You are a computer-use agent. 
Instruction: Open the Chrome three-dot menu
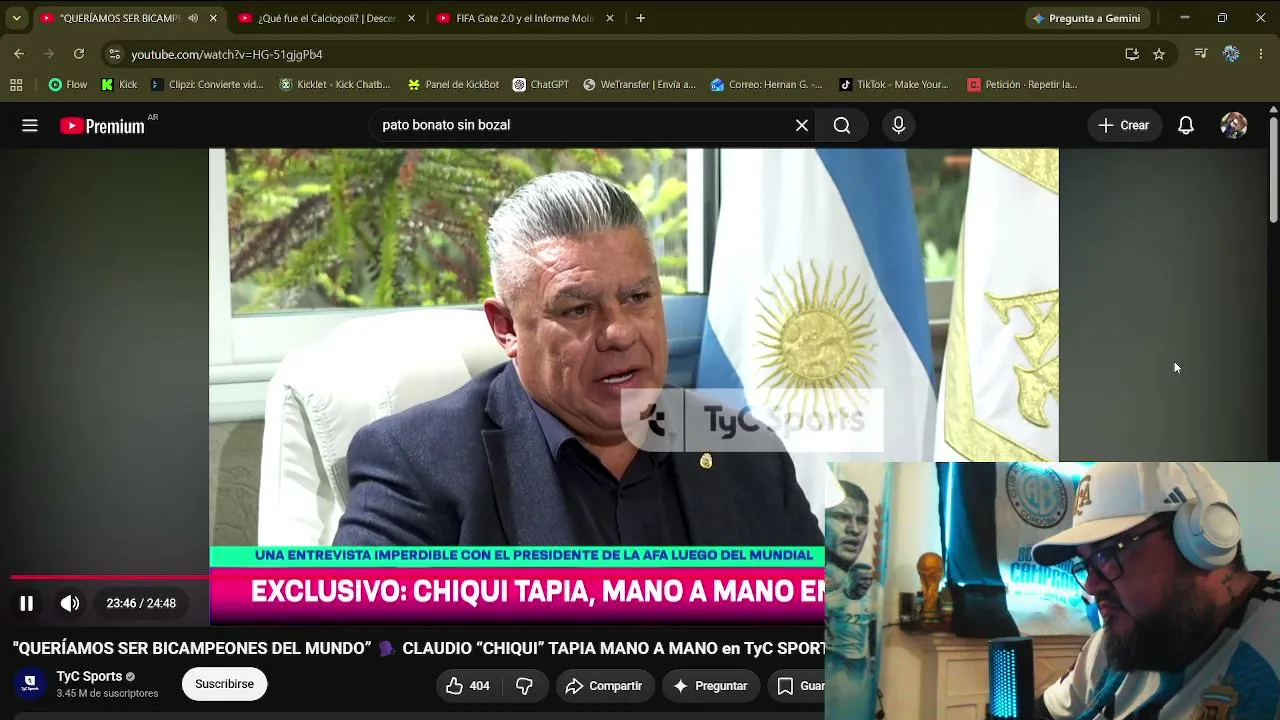coord(1261,54)
